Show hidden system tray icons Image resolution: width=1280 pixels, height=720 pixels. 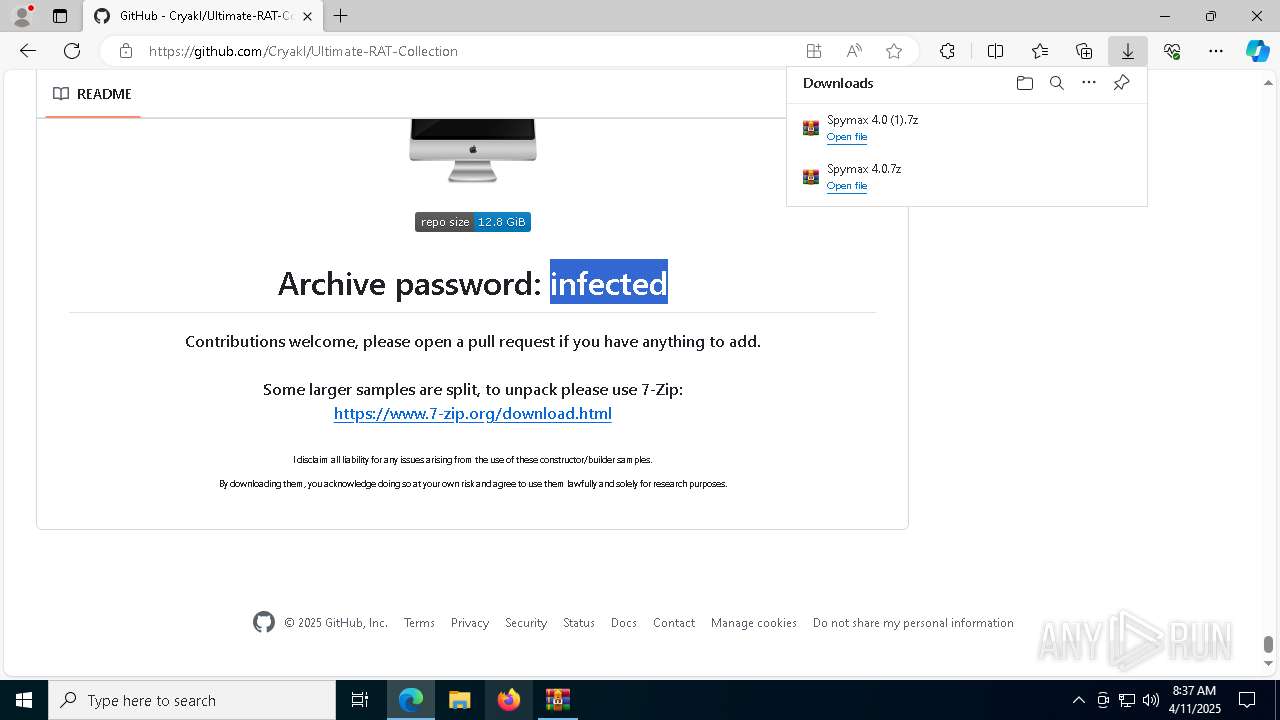click(x=1078, y=700)
